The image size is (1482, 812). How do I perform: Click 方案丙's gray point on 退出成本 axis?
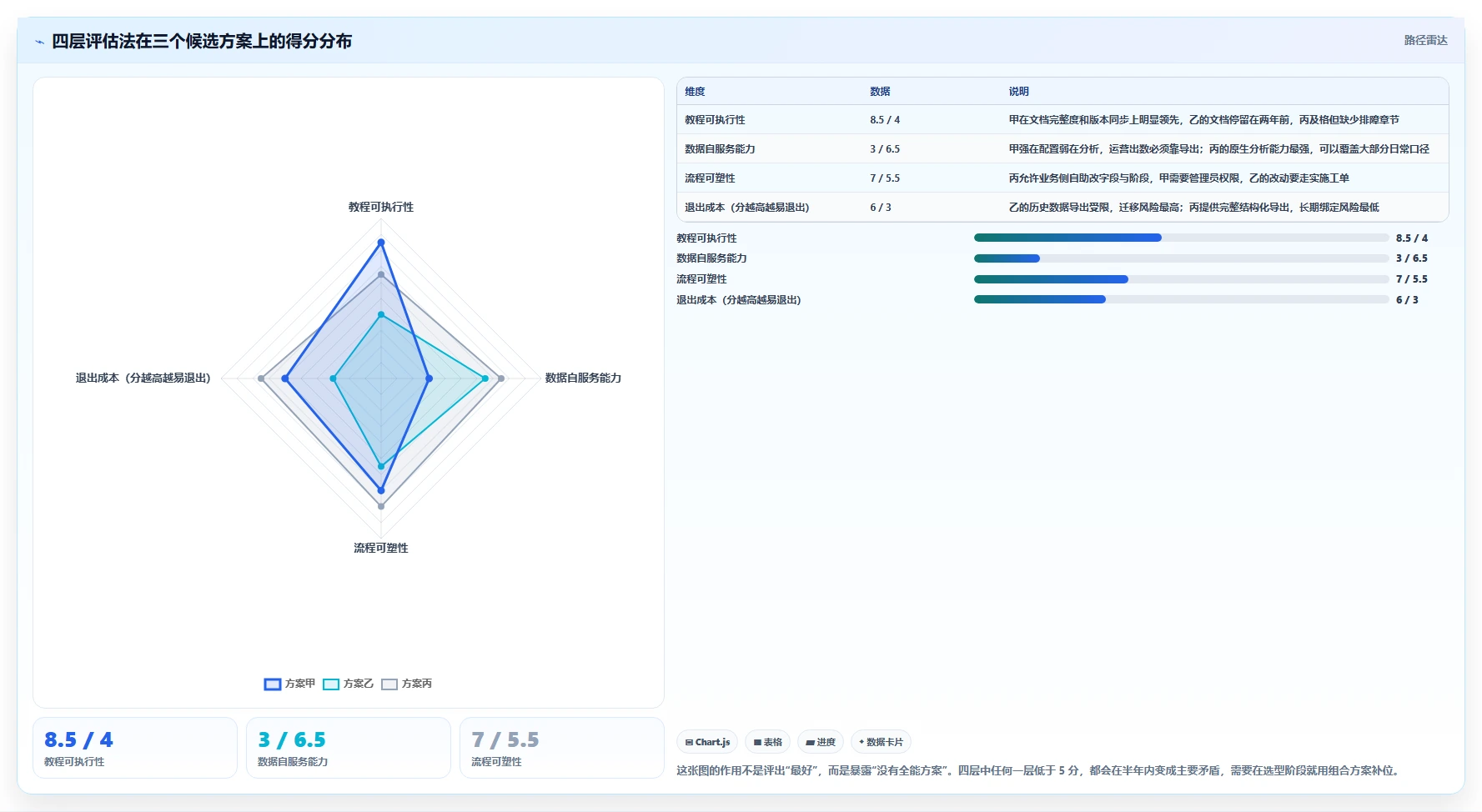(x=261, y=378)
